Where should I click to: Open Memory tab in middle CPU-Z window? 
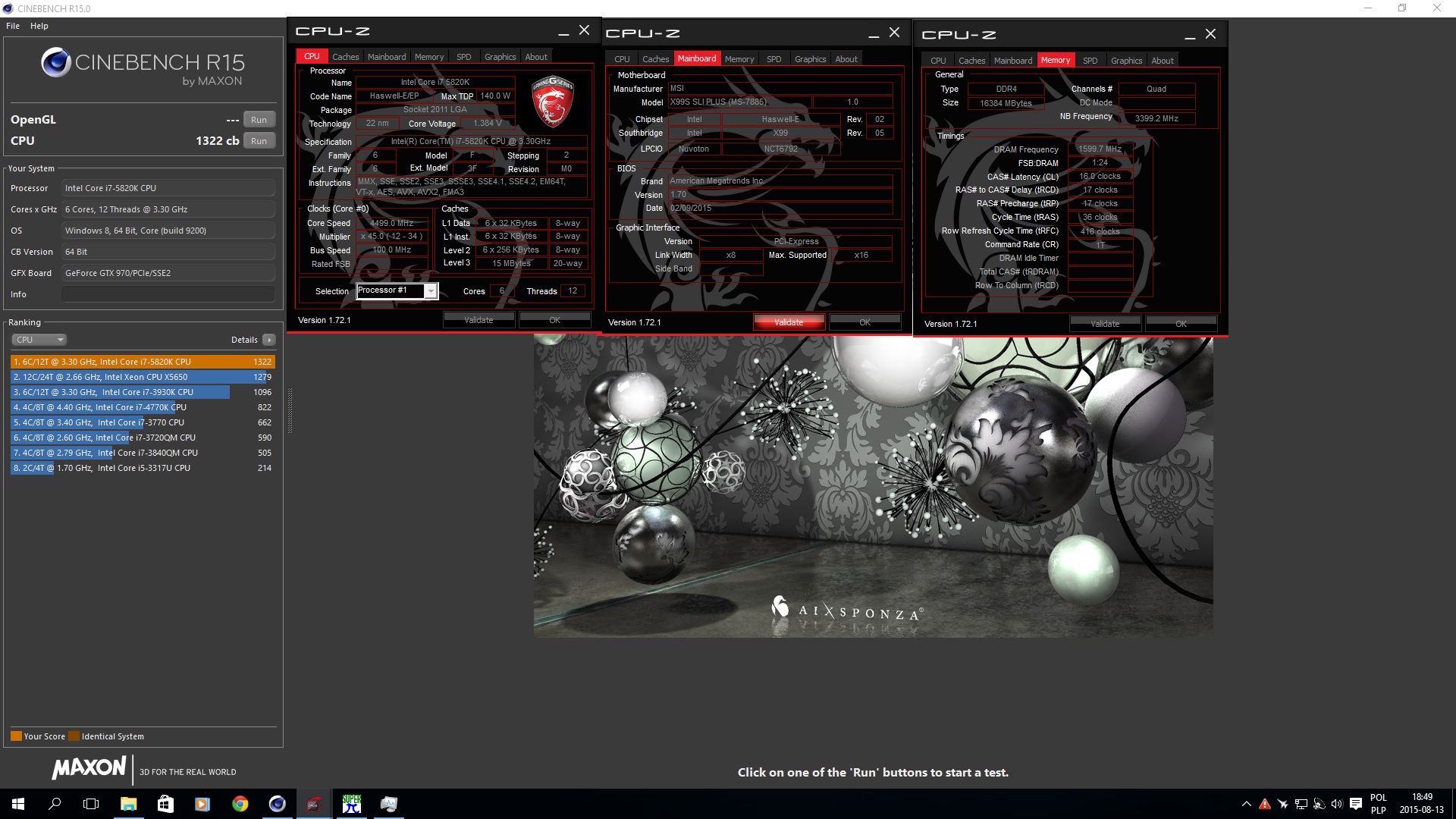coord(739,59)
